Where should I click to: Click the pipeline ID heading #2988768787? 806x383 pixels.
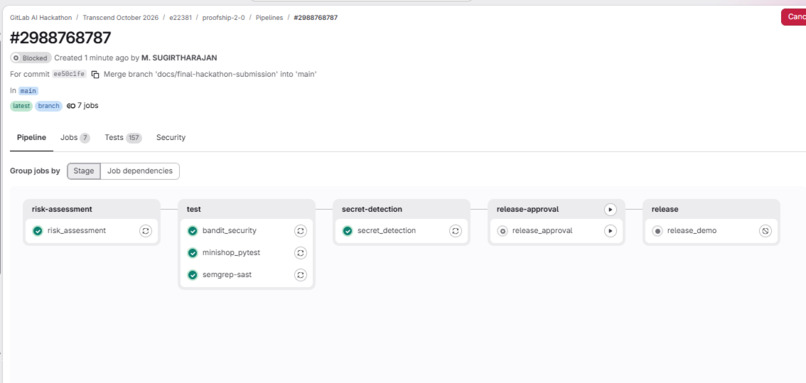[x=61, y=38]
